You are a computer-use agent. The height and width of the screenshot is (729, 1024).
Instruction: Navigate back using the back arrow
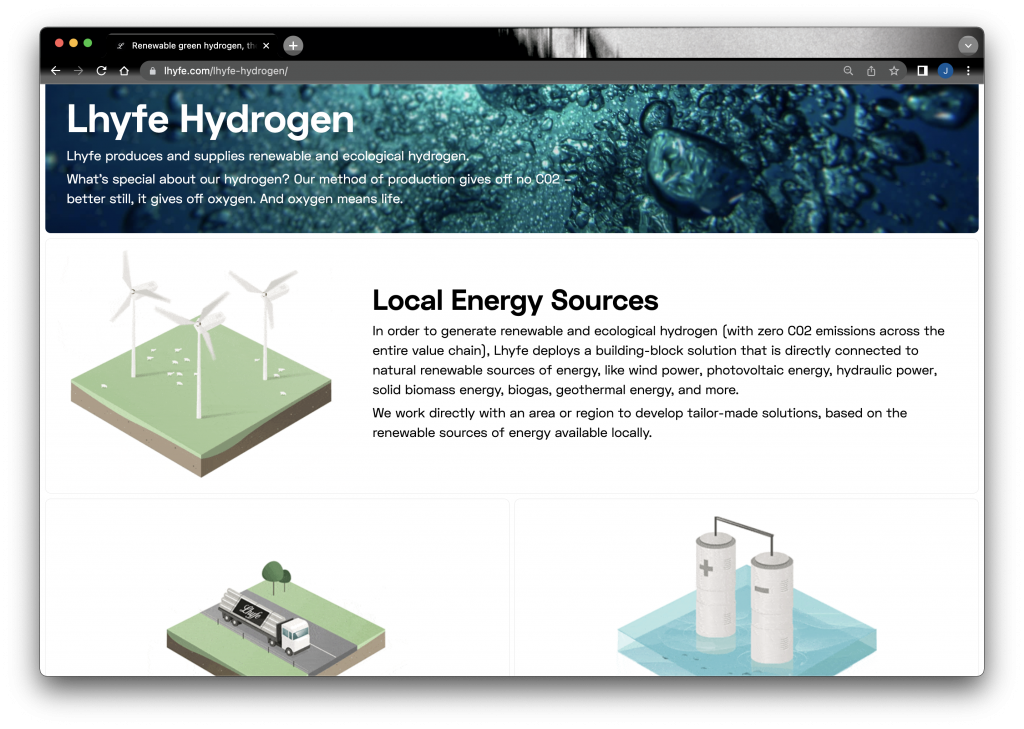(x=55, y=70)
